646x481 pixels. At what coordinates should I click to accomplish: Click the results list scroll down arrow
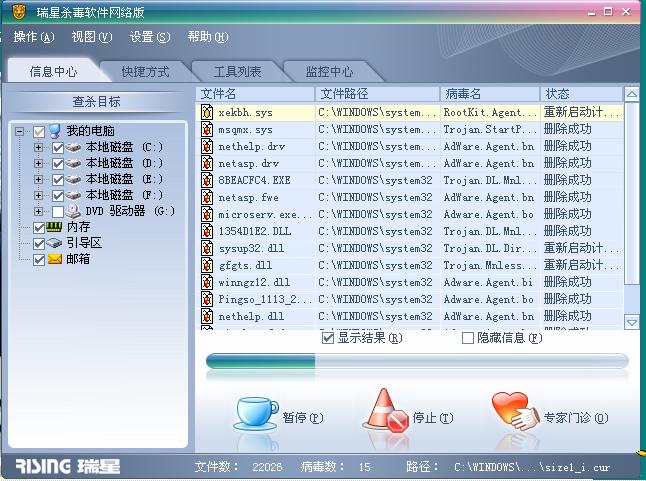tap(632, 322)
